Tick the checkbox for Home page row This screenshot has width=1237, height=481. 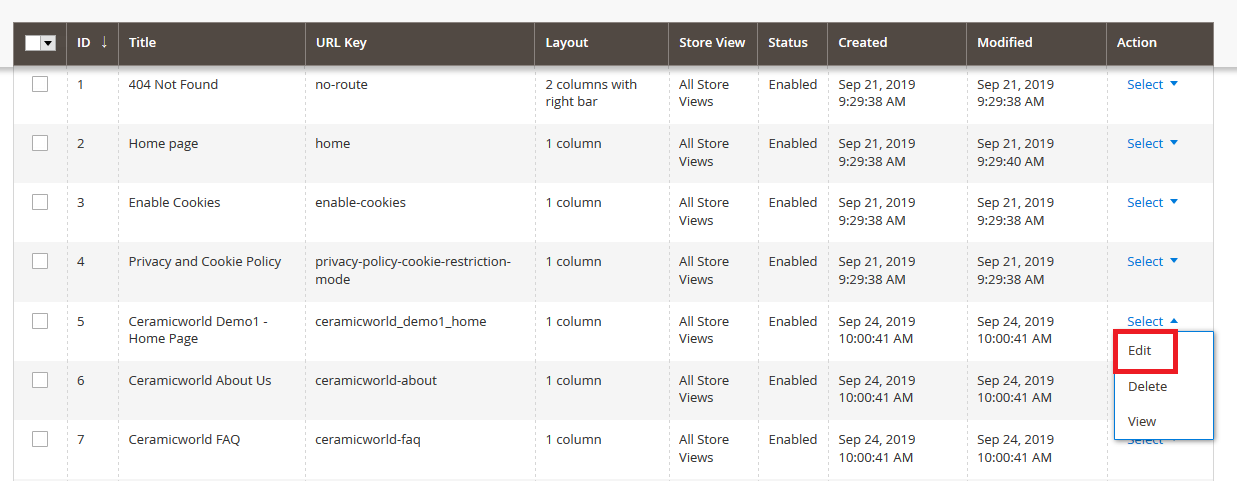[40, 143]
